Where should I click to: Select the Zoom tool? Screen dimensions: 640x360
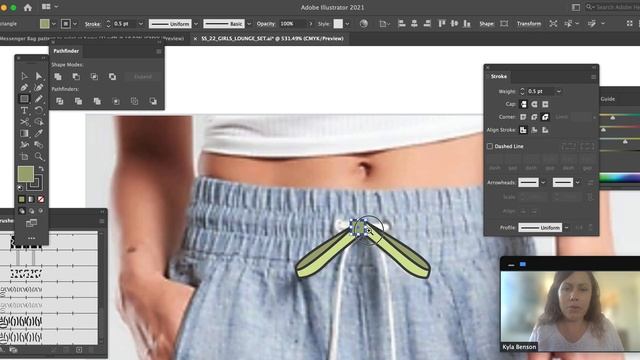[39, 156]
